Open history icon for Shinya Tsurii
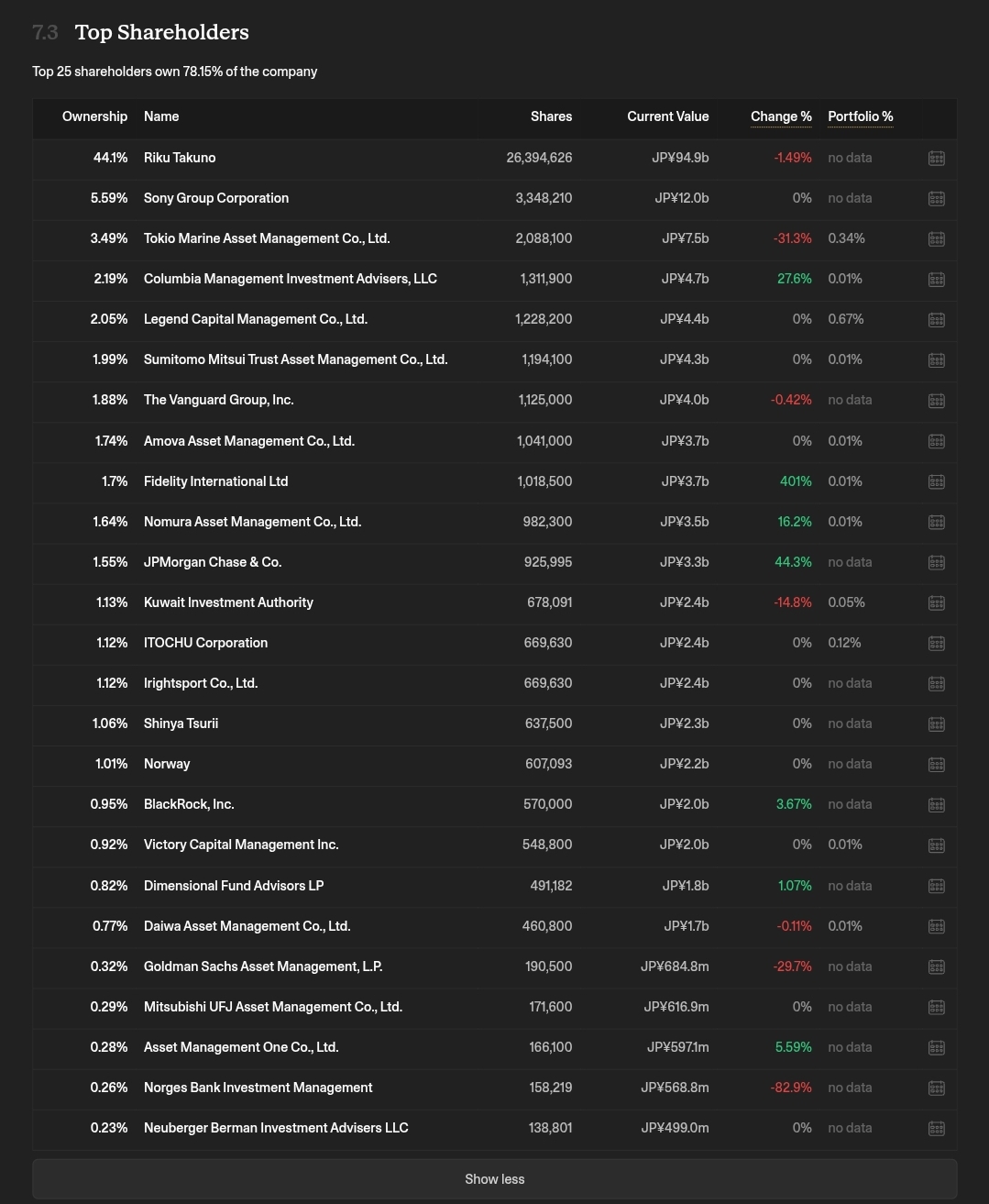989x1204 pixels. pyautogui.click(x=936, y=724)
